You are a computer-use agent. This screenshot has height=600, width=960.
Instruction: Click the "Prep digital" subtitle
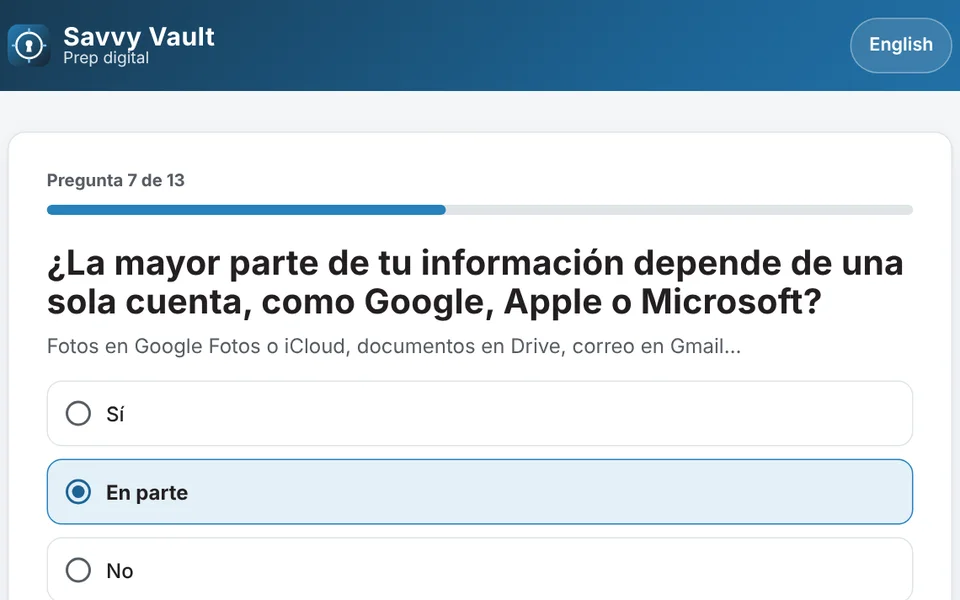pyautogui.click(x=106, y=58)
